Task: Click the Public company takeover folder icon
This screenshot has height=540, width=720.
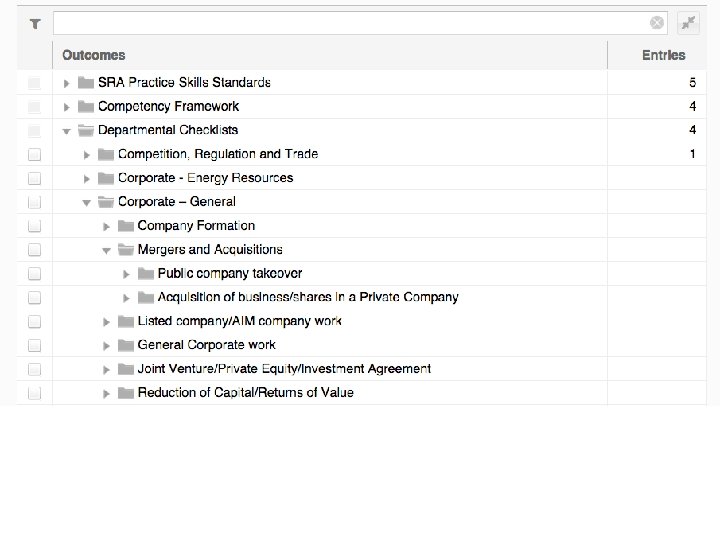Action: [145, 273]
